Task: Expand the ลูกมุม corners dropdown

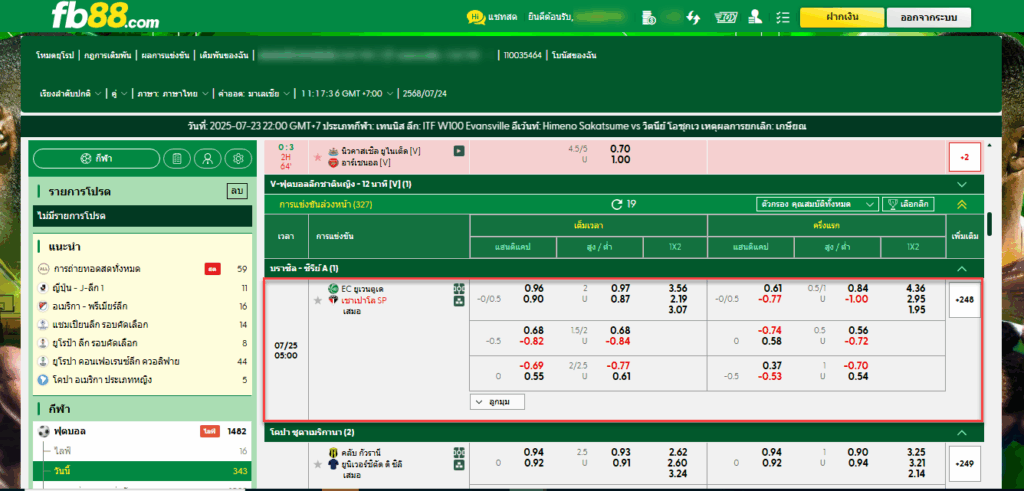Action: point(497,402)
